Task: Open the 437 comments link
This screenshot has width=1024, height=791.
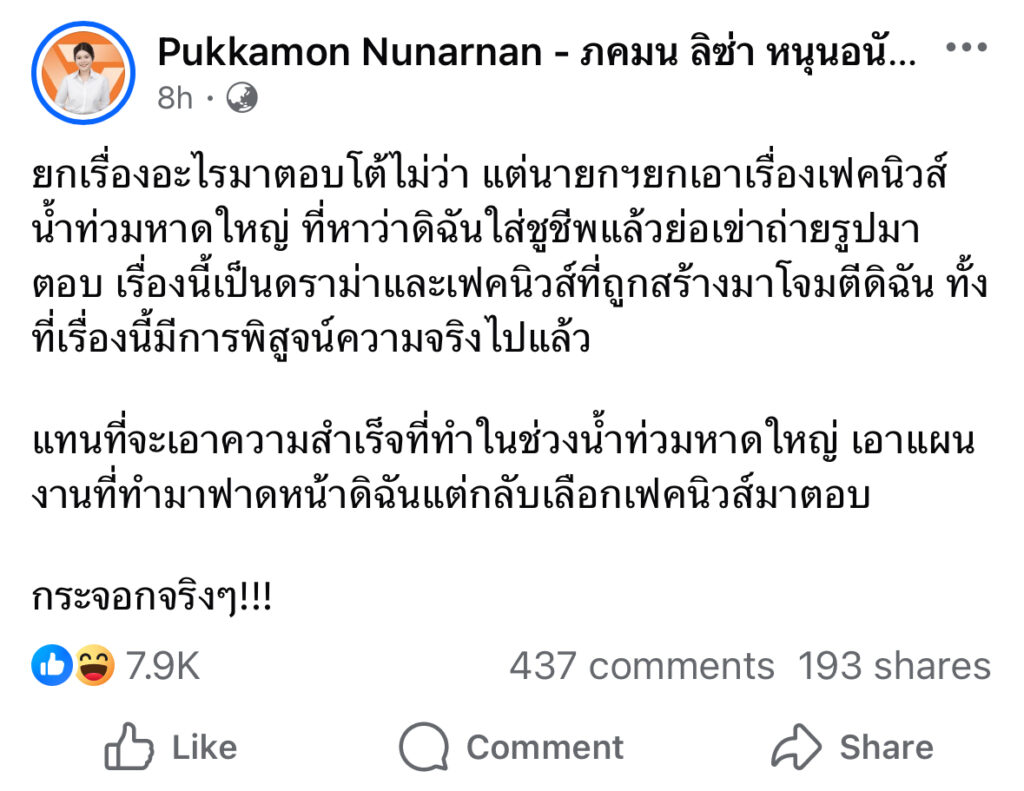Action: click(x=641, y=667)
